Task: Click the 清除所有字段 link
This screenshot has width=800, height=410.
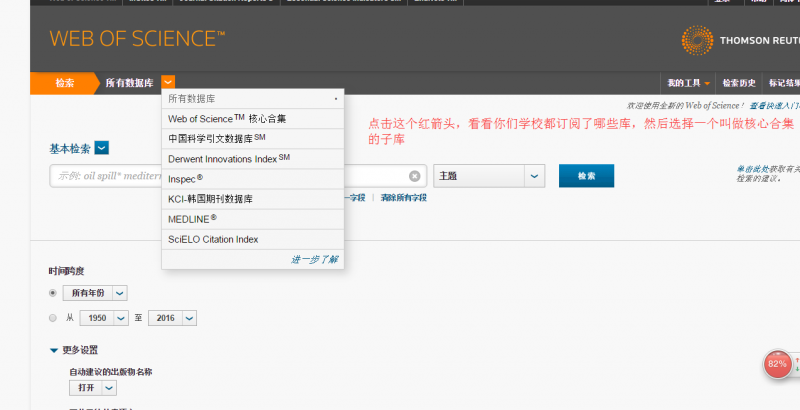Action: [404, 197]
